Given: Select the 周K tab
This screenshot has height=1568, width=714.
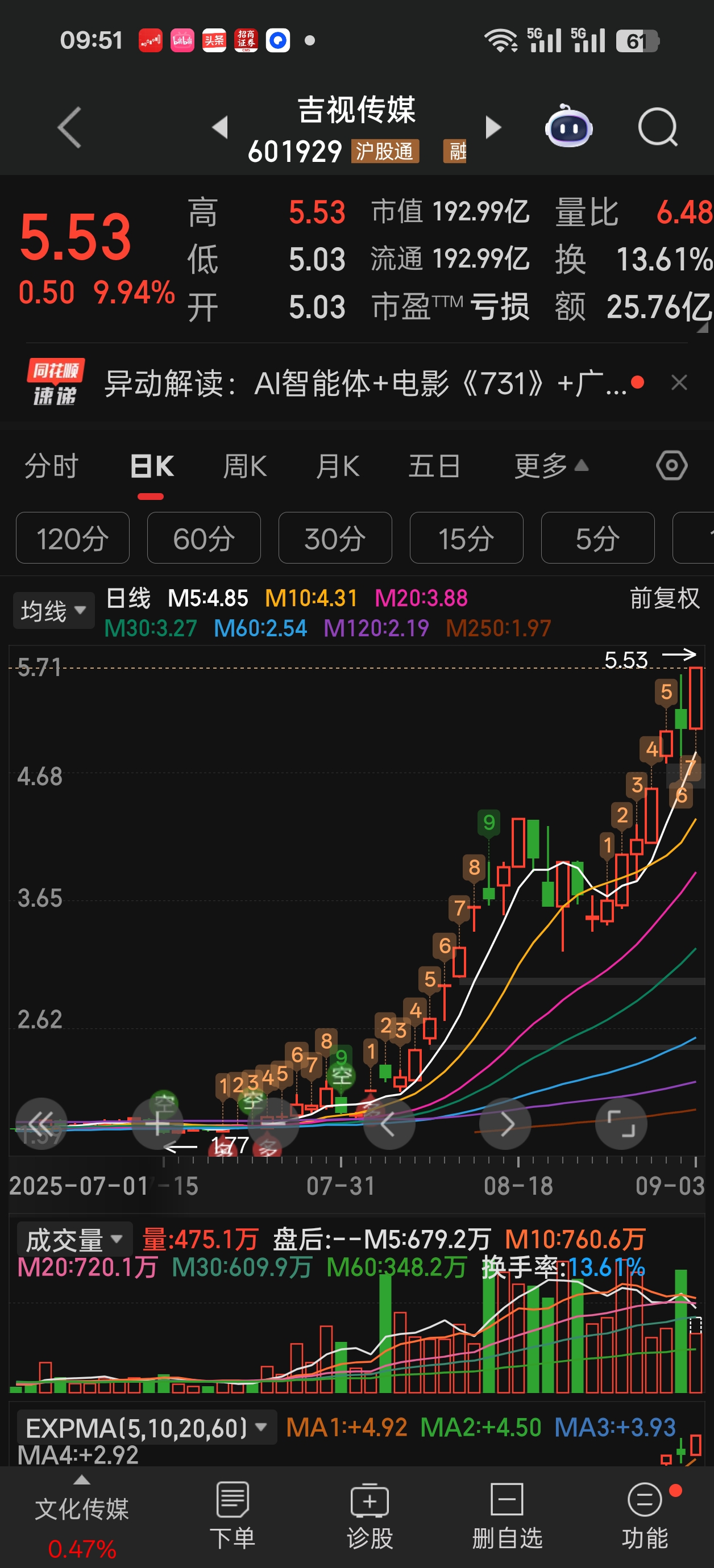Looking at the screenshot, I should tap(245, 466).
